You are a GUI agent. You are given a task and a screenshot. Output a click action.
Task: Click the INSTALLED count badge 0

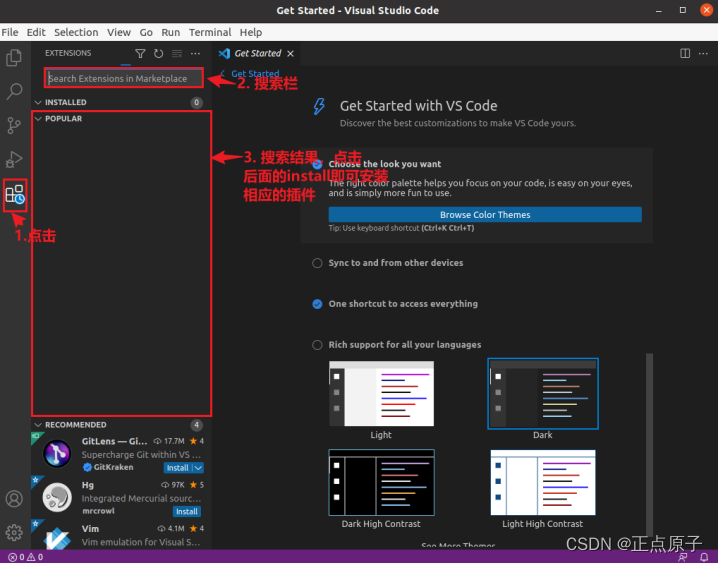click(x=196, y=103)
